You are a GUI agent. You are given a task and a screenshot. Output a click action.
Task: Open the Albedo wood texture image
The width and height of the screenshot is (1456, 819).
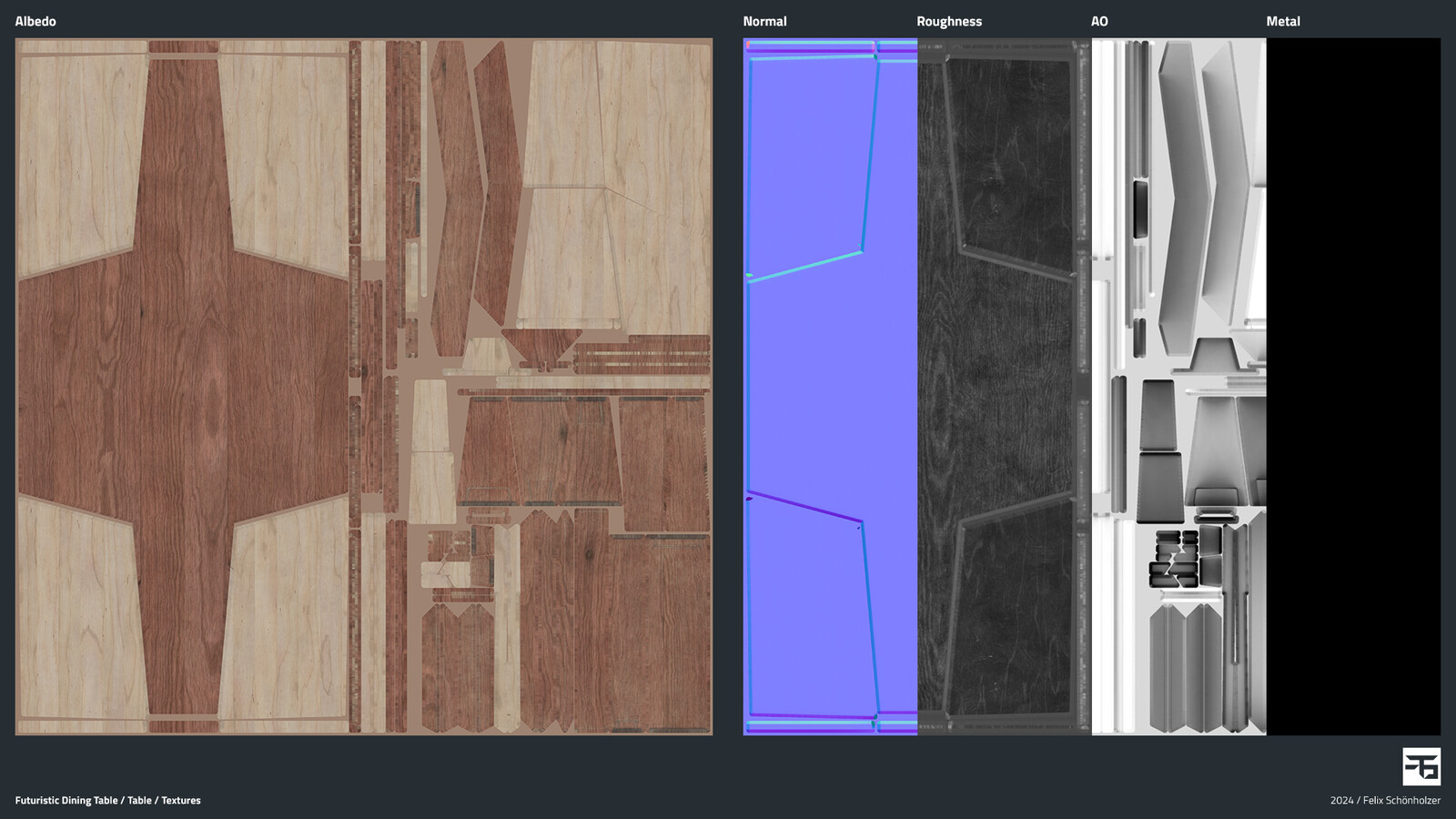[x=364, y=387]
